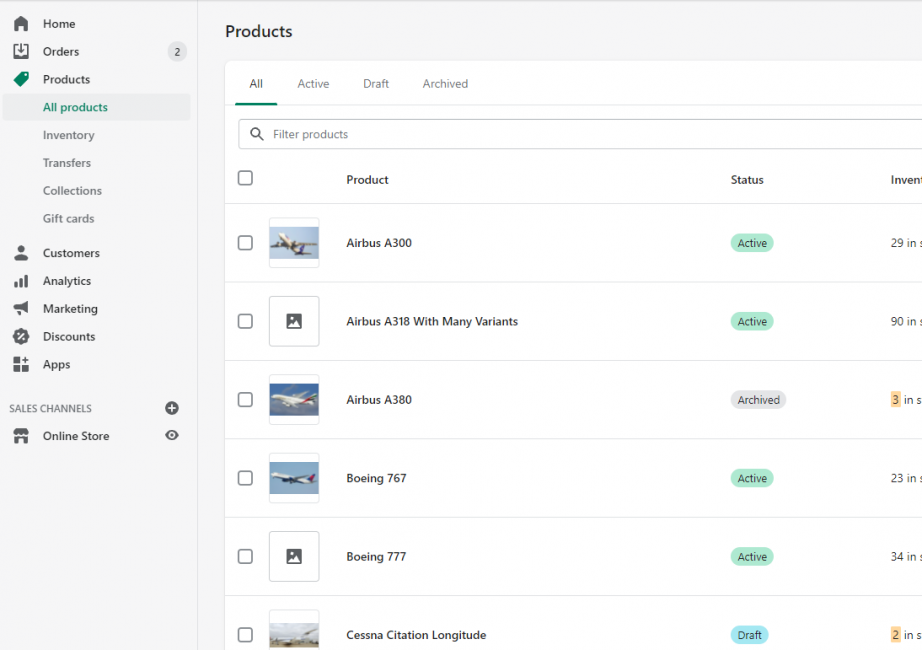Viewport: 922px width, 650px height.
Task: Toggle the select-all products checkbox
Action: coord(245,178)
